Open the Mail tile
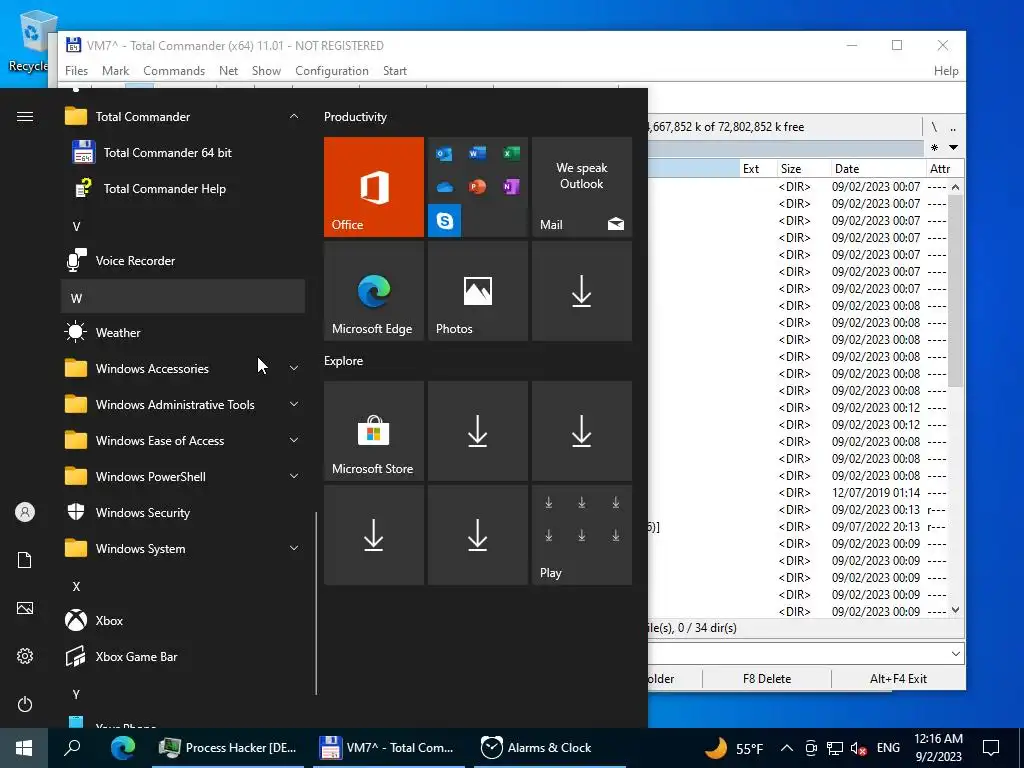The height and width of the screenshot is (768, 1024). (582, 187)
